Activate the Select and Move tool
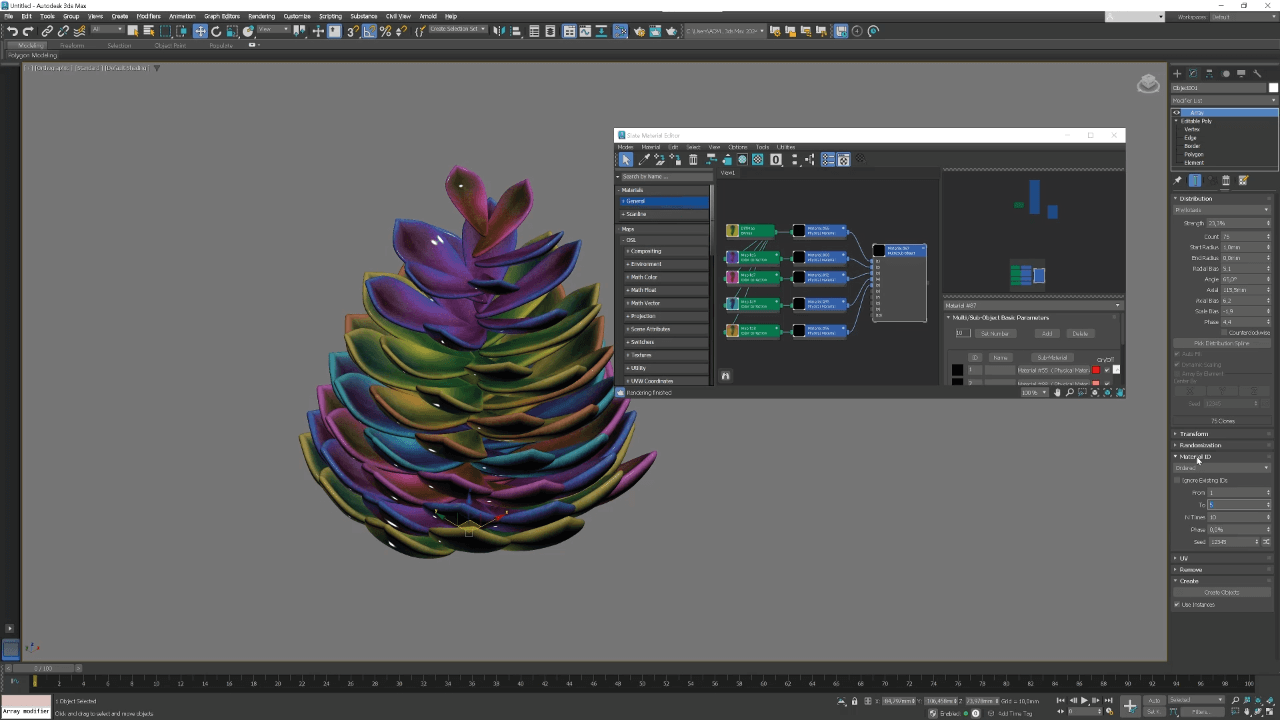Viewport: 1280px width, 720px height. click(x=200, y=31)
